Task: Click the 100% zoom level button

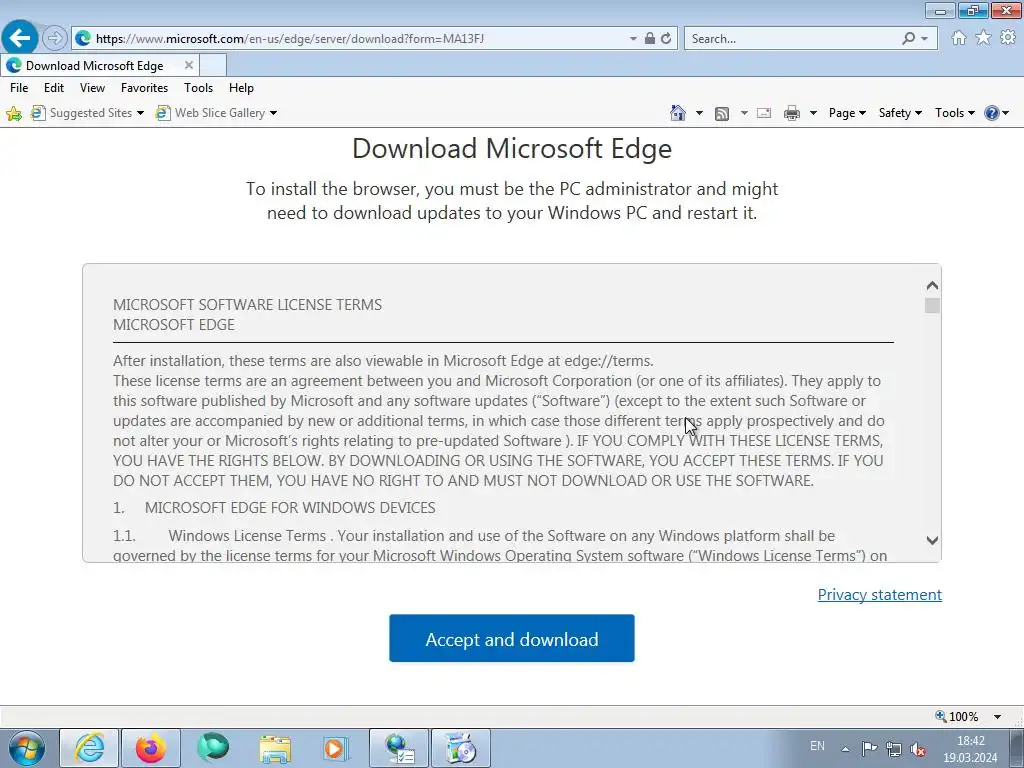Action: click(957, 716)
